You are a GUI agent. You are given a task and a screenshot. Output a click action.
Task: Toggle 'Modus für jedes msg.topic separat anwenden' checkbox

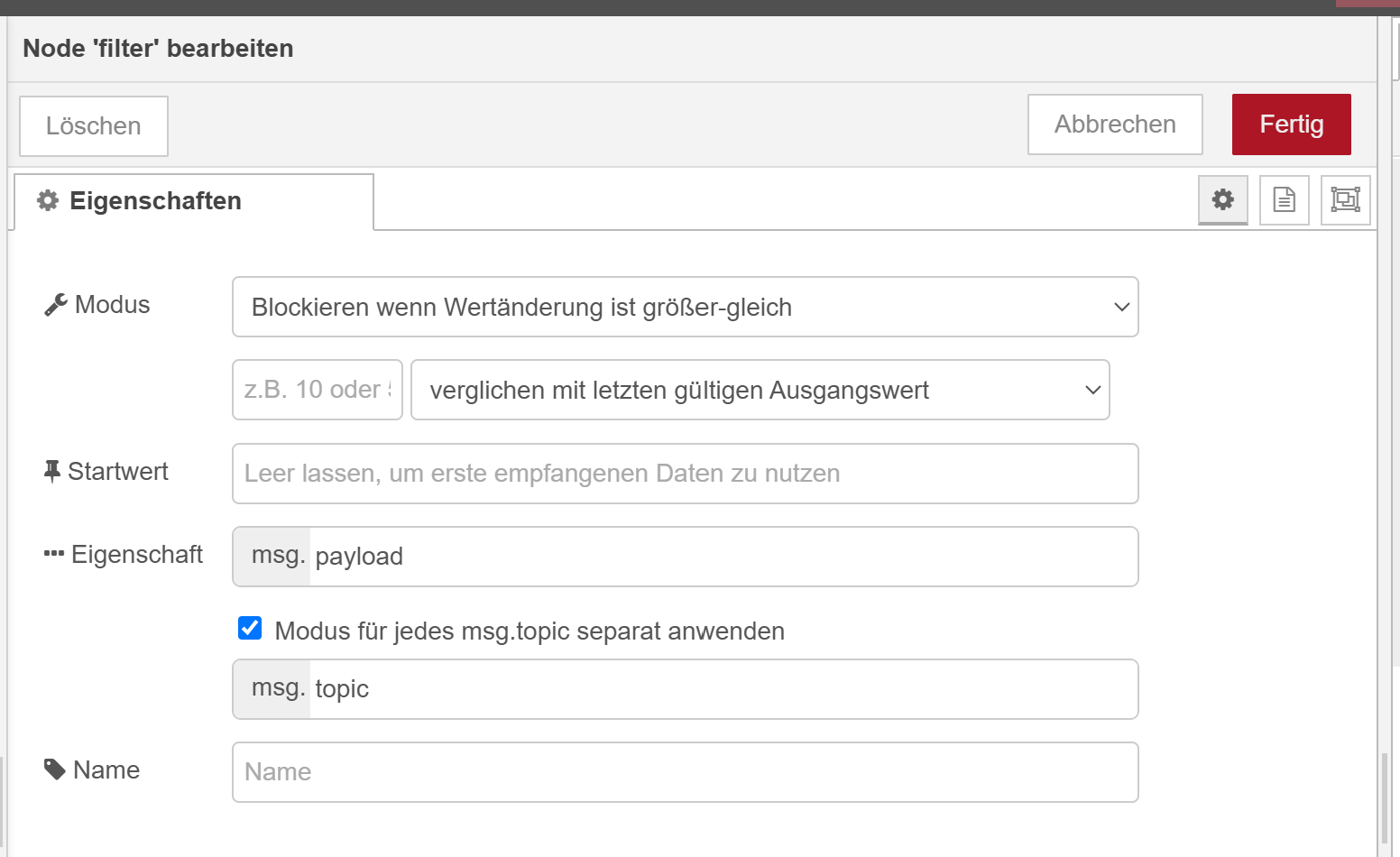tap(250, 628)
